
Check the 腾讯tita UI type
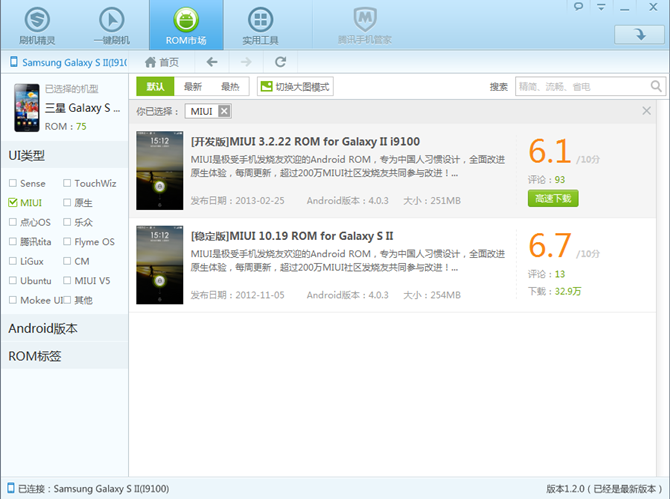click(x=13, y=241)
